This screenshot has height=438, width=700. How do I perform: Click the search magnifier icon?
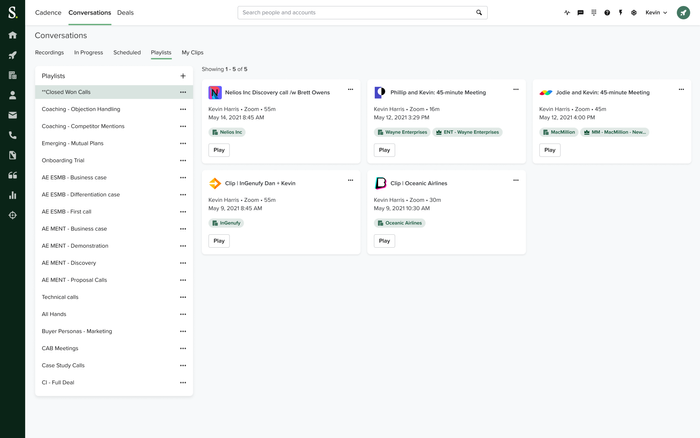click(x=479, y=13)
